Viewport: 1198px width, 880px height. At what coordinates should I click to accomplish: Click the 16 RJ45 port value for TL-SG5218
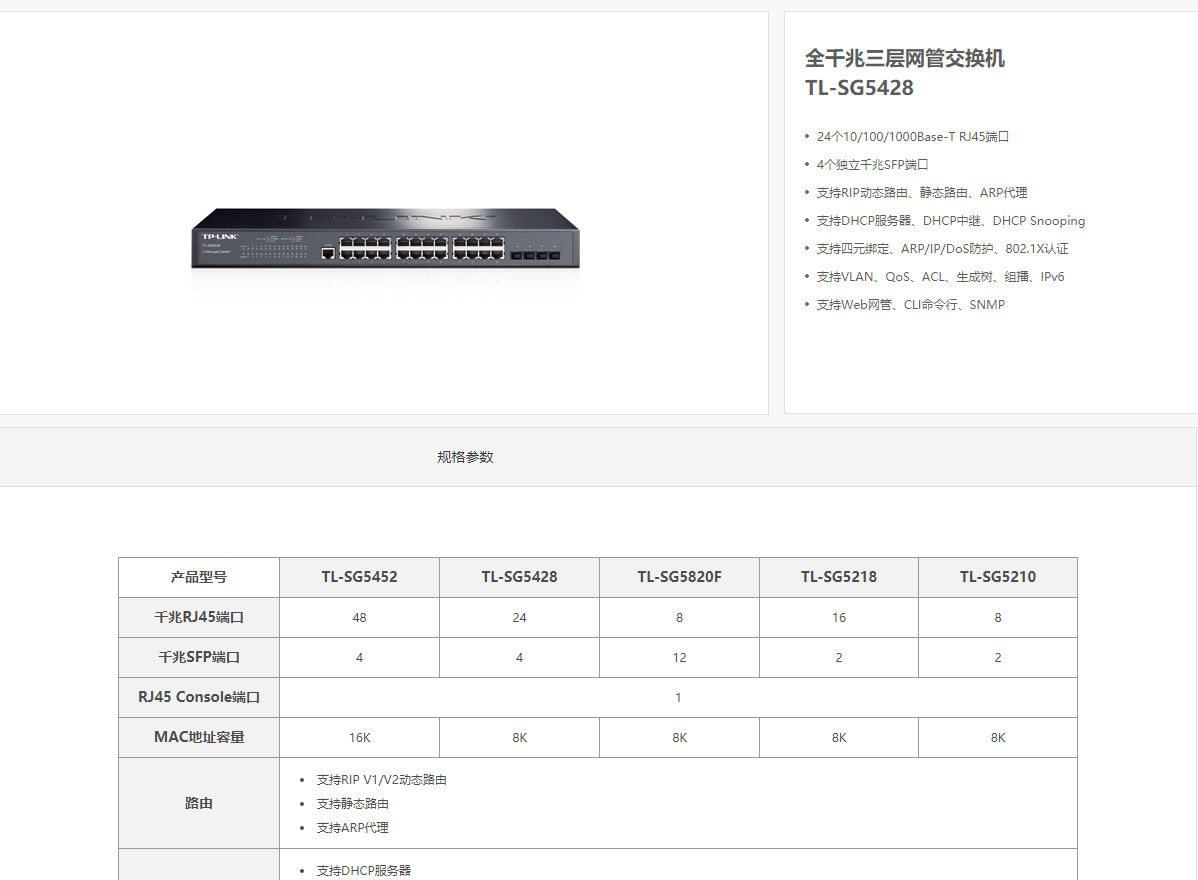pos(839,617)
